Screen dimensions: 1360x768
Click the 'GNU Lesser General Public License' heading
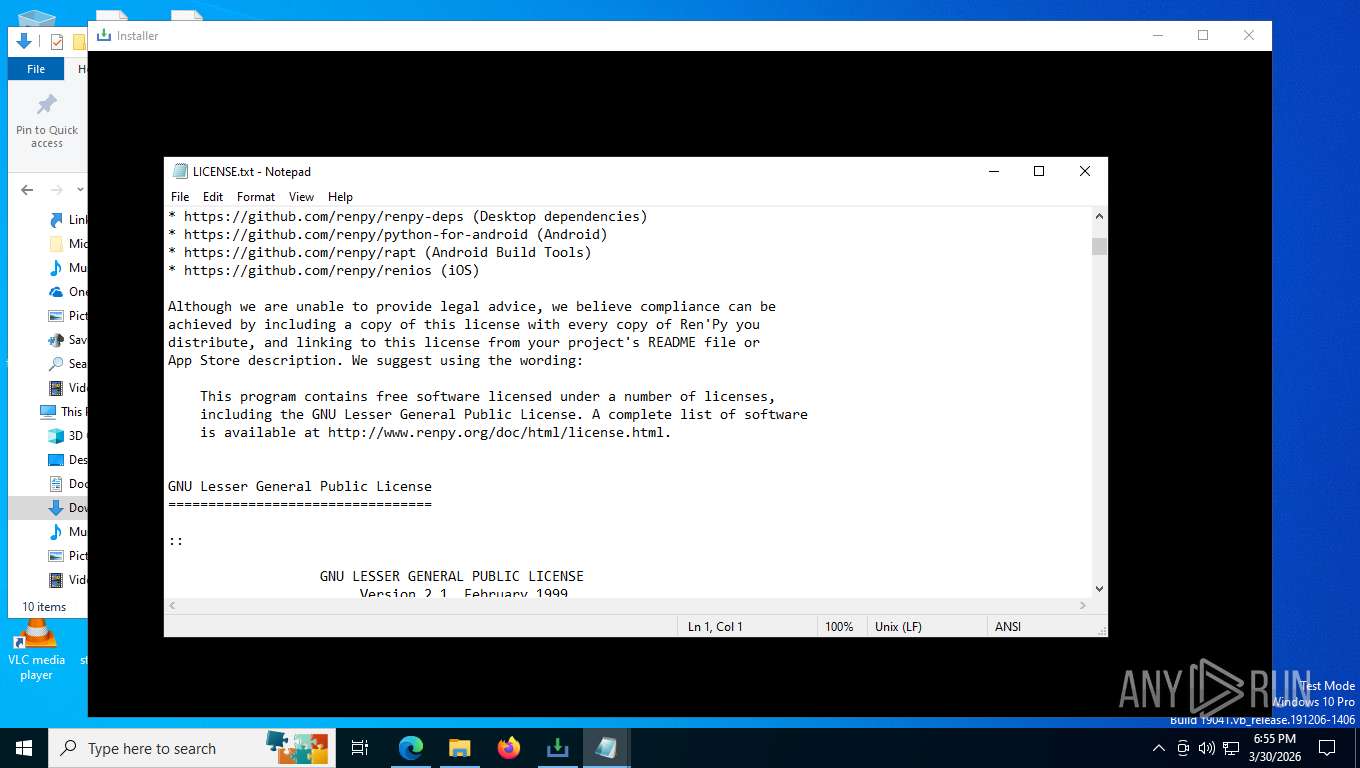pos(300,486)
